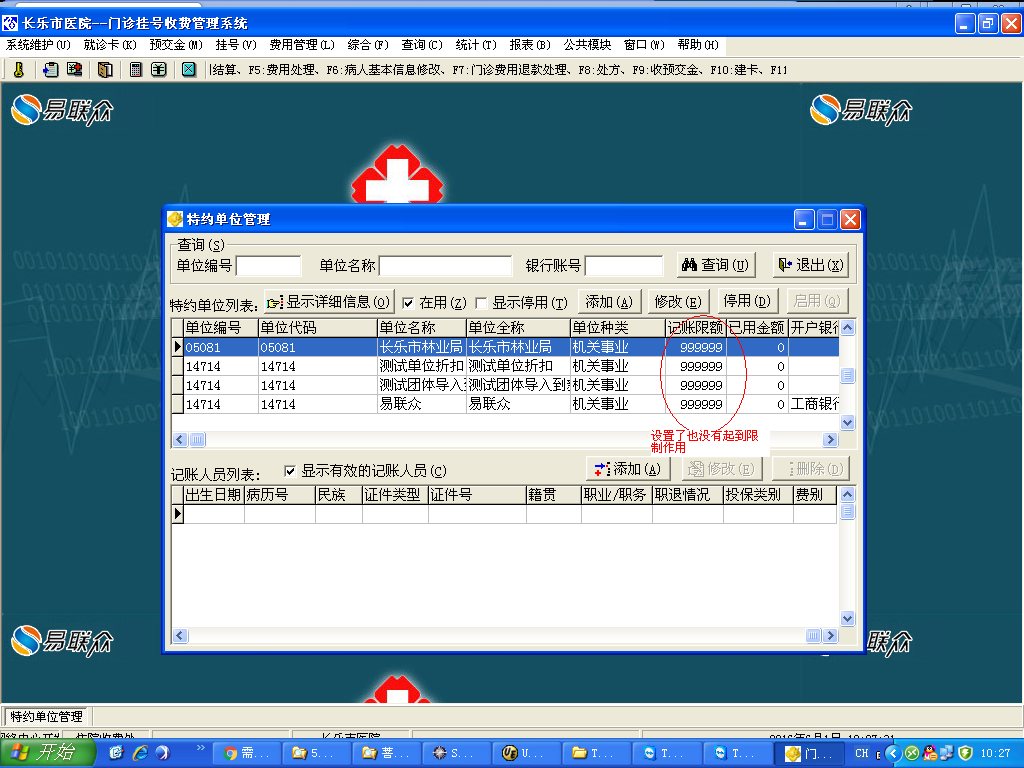Switch to the folder taskbar item starting with 5
Screen dimensions: 1024x768
pyautogui.click(x=317, y=753)
